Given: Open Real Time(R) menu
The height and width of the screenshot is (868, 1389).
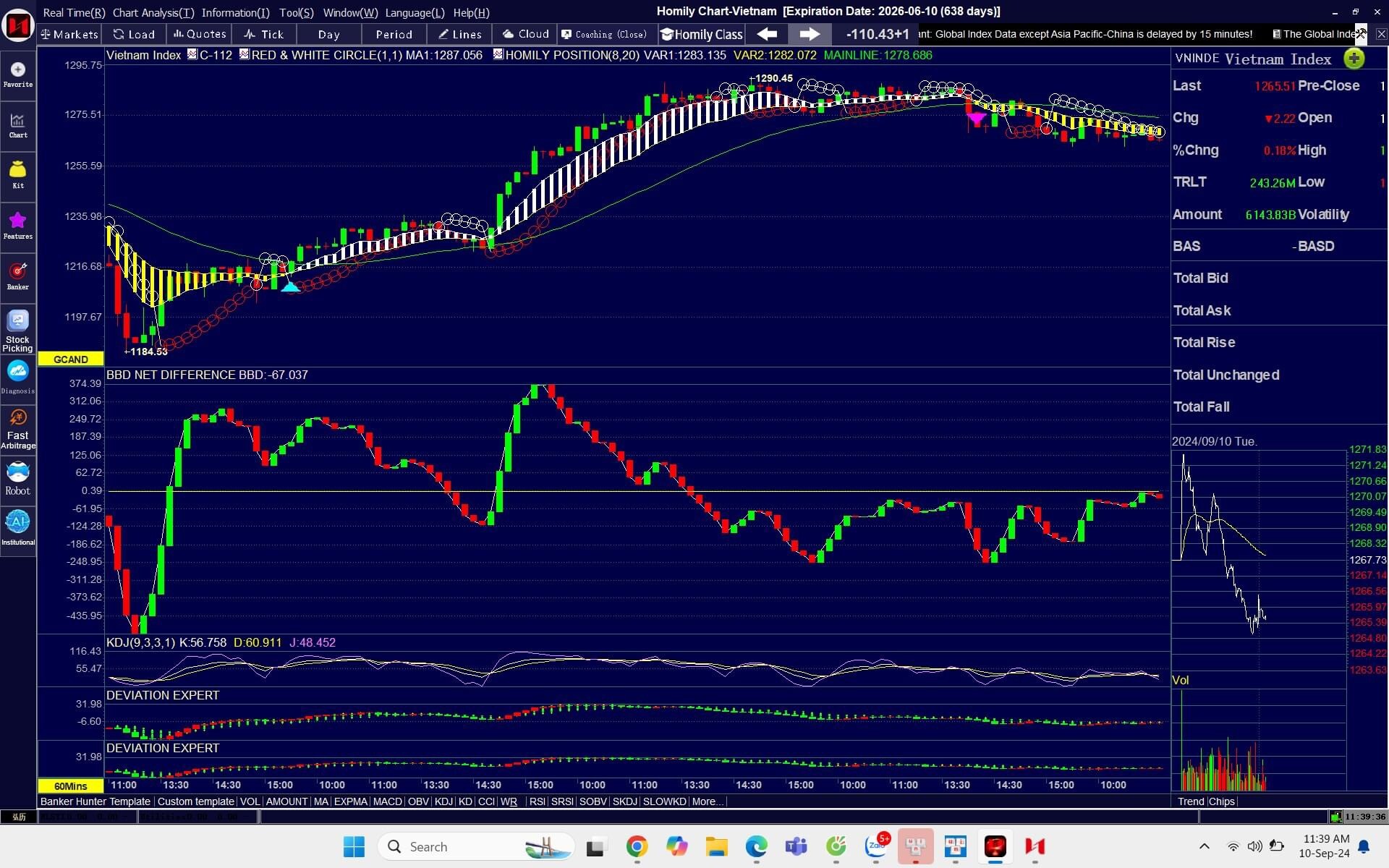Looking at the screenshot, I should click(74, 12).
